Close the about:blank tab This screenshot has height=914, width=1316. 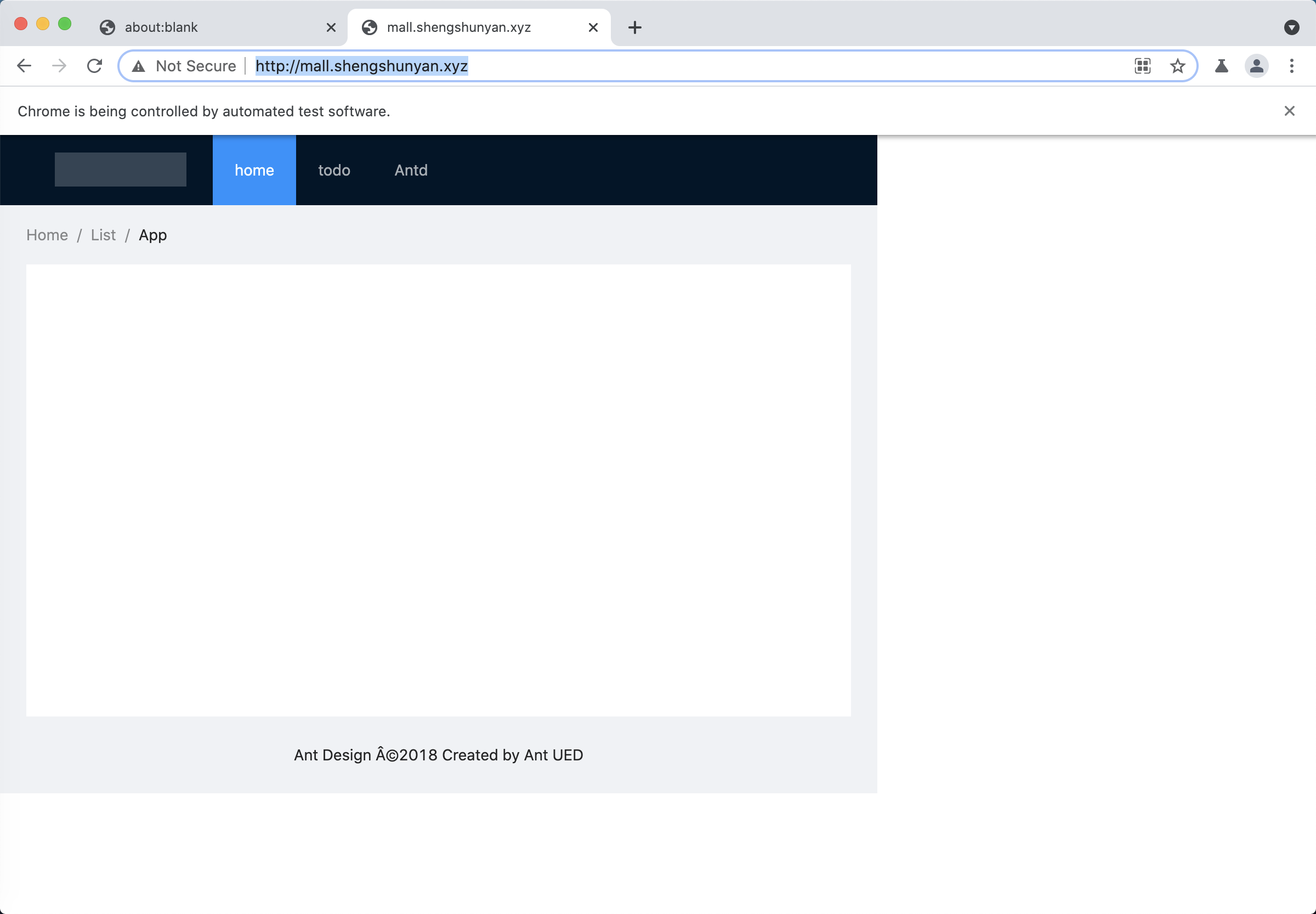pyautogui.click(x=331, y=27)
